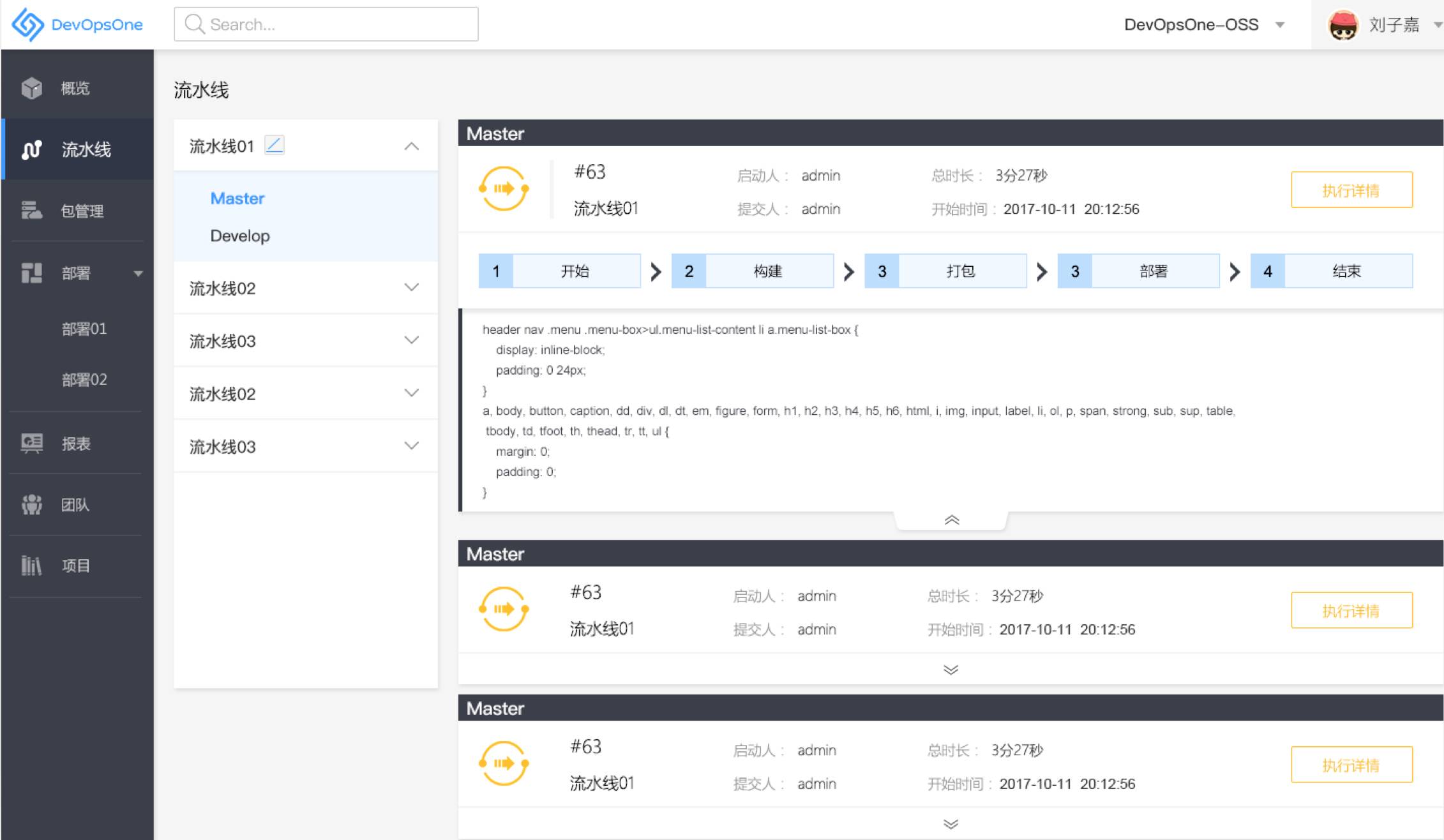Click 执行详情 button of first build
The image size is (1444, 840).
(1351, 190)
